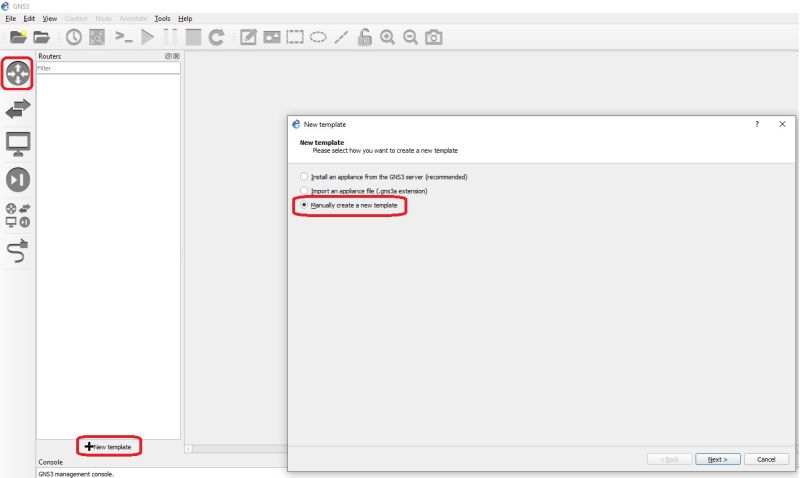Screen dimensions: 800x478
Task: Click the Zoom in magnifier icon
Action: [x=387, y=37]
